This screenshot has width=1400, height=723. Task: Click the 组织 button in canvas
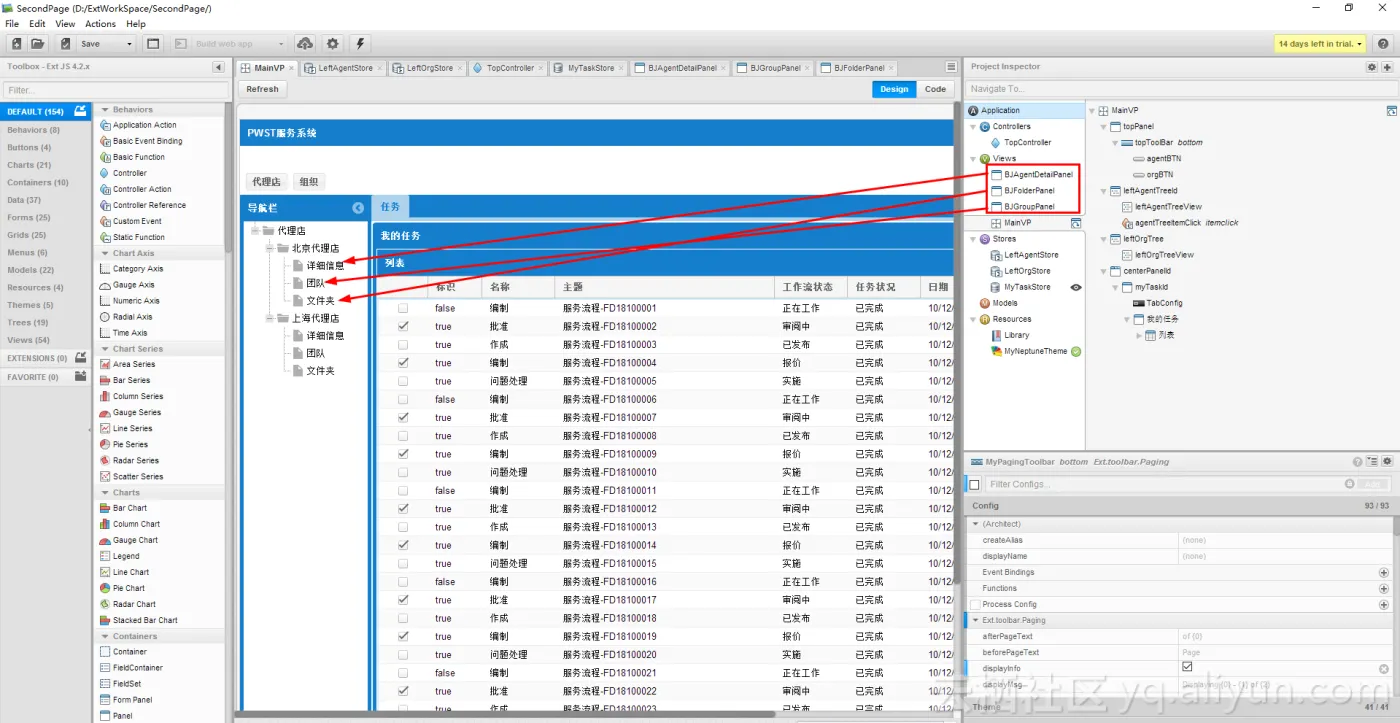click(x=309, y=182)
